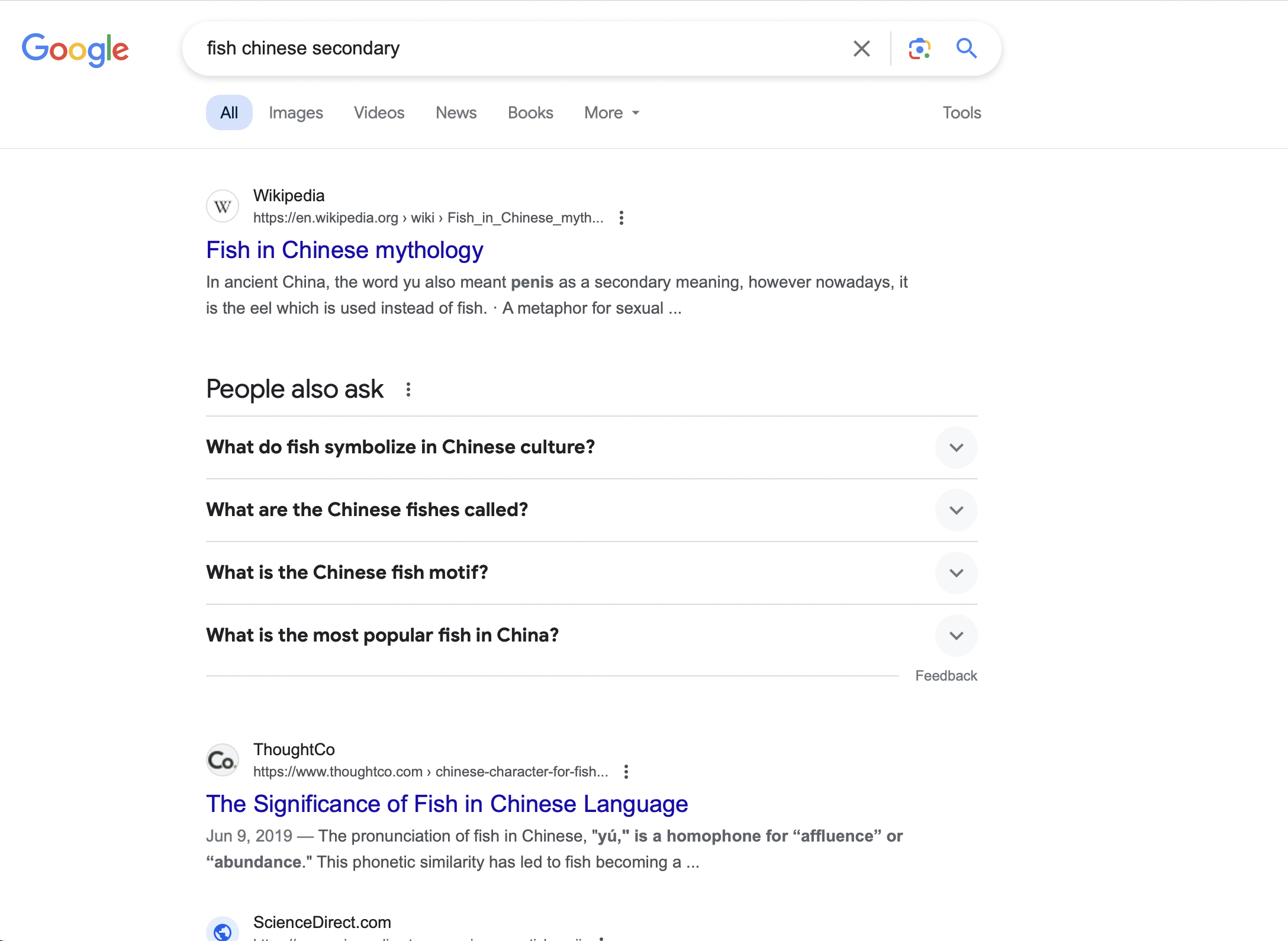Open 'The Significance of Fish' ThoughtCo link

[x=447, y=804]
